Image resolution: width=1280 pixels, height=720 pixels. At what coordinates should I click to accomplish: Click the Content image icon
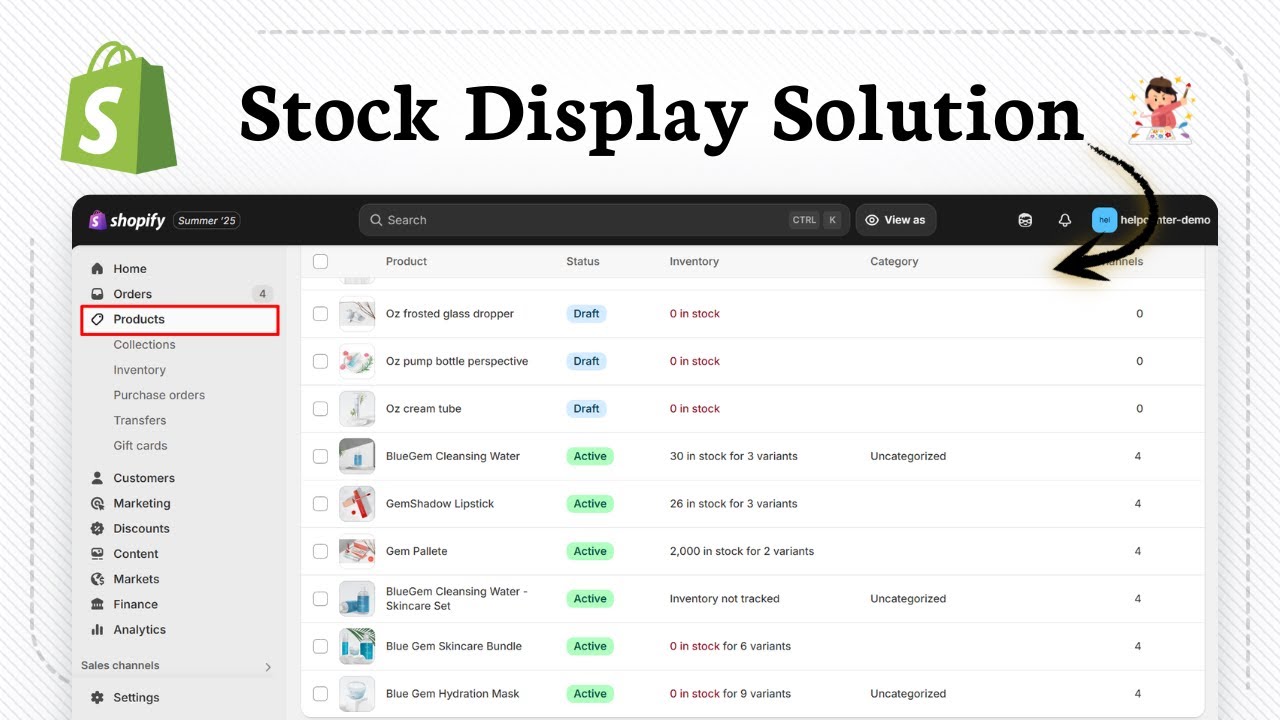[97, 554]
